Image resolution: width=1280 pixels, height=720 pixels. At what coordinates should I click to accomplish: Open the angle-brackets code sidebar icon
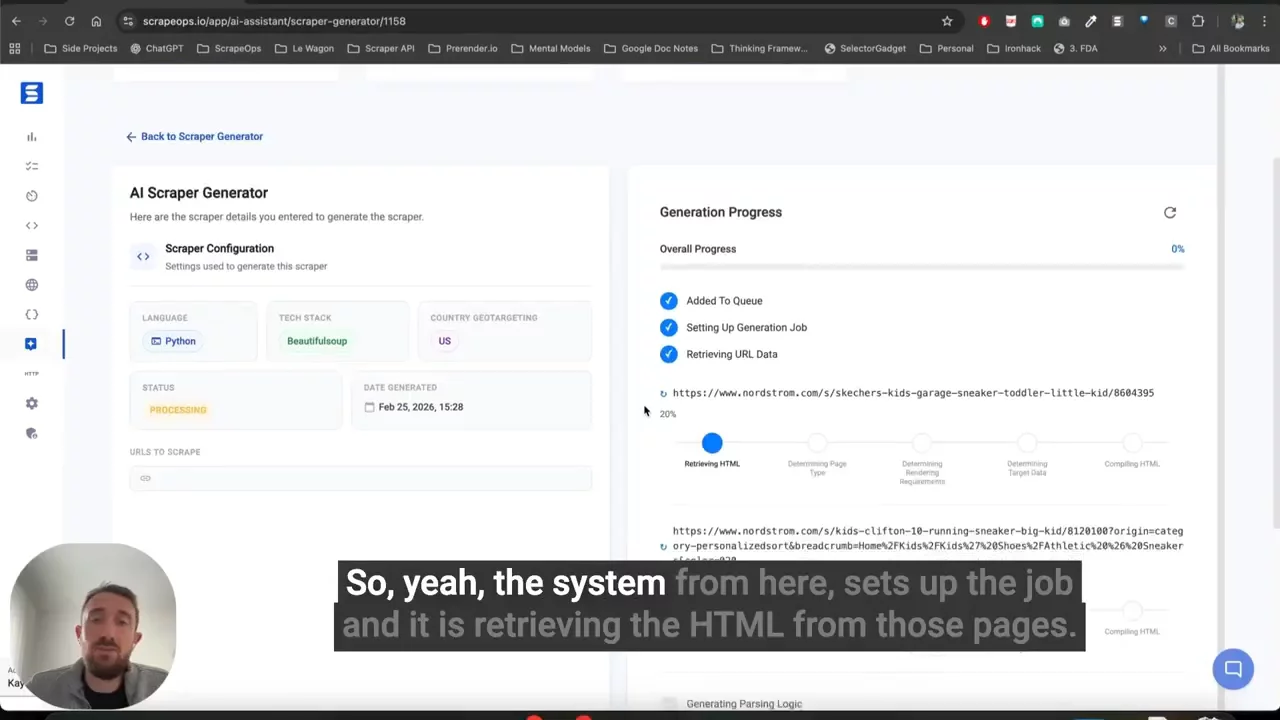(31, 226)
